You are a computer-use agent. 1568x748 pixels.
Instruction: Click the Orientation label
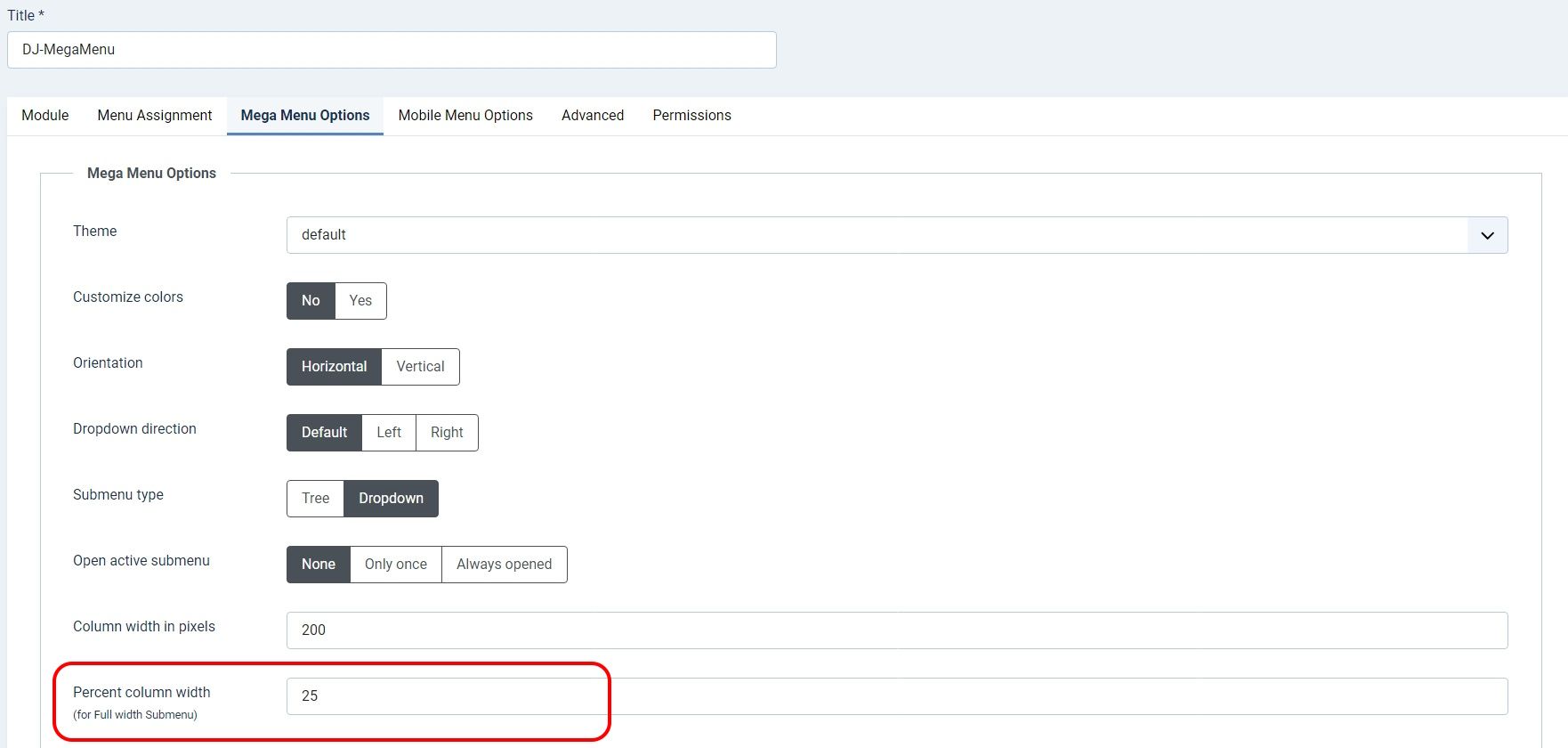point(108,363)
